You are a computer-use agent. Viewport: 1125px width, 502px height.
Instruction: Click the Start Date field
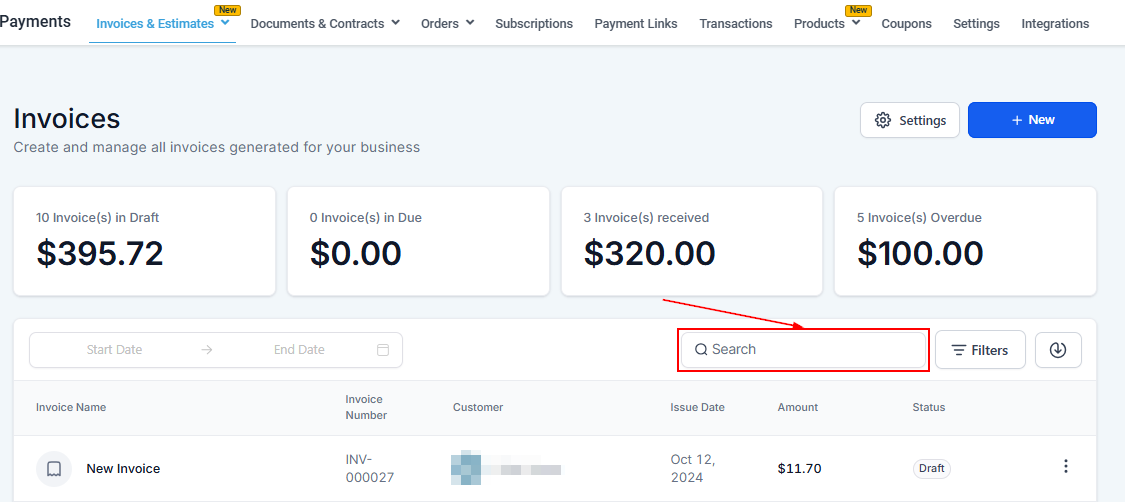[114, 350]
